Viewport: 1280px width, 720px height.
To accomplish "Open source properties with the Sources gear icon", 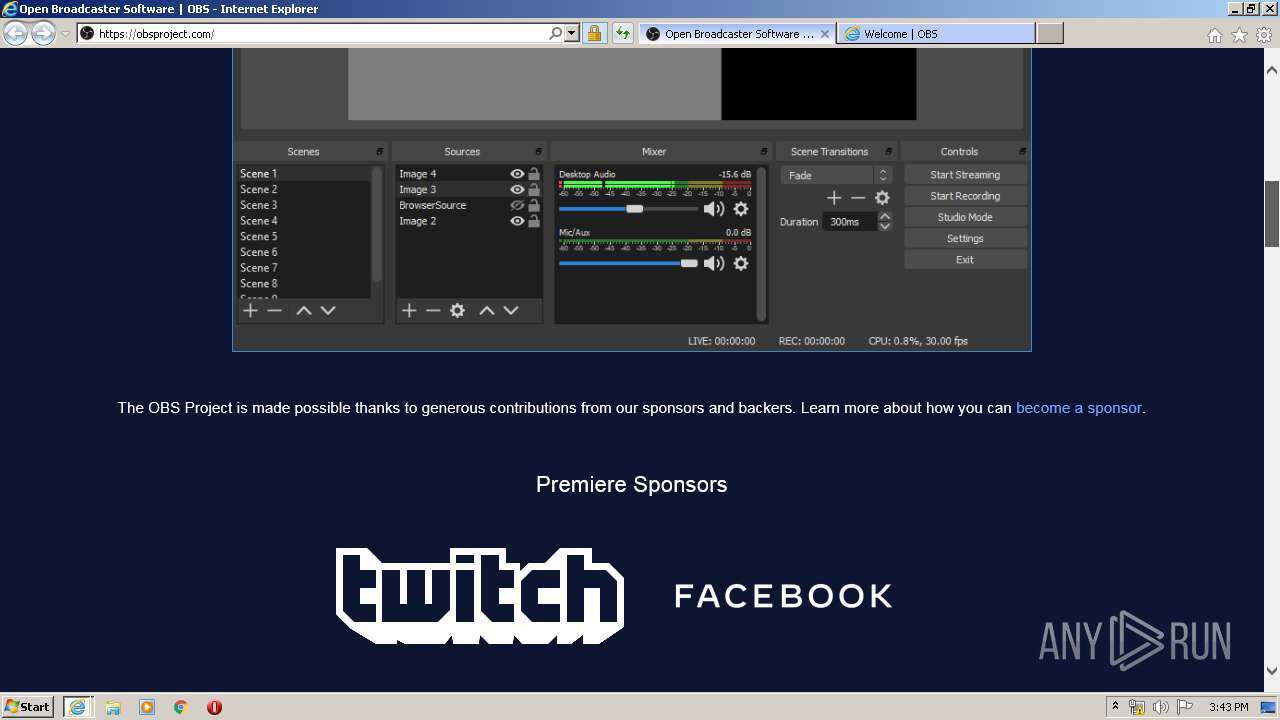I will tap(457, 310).
